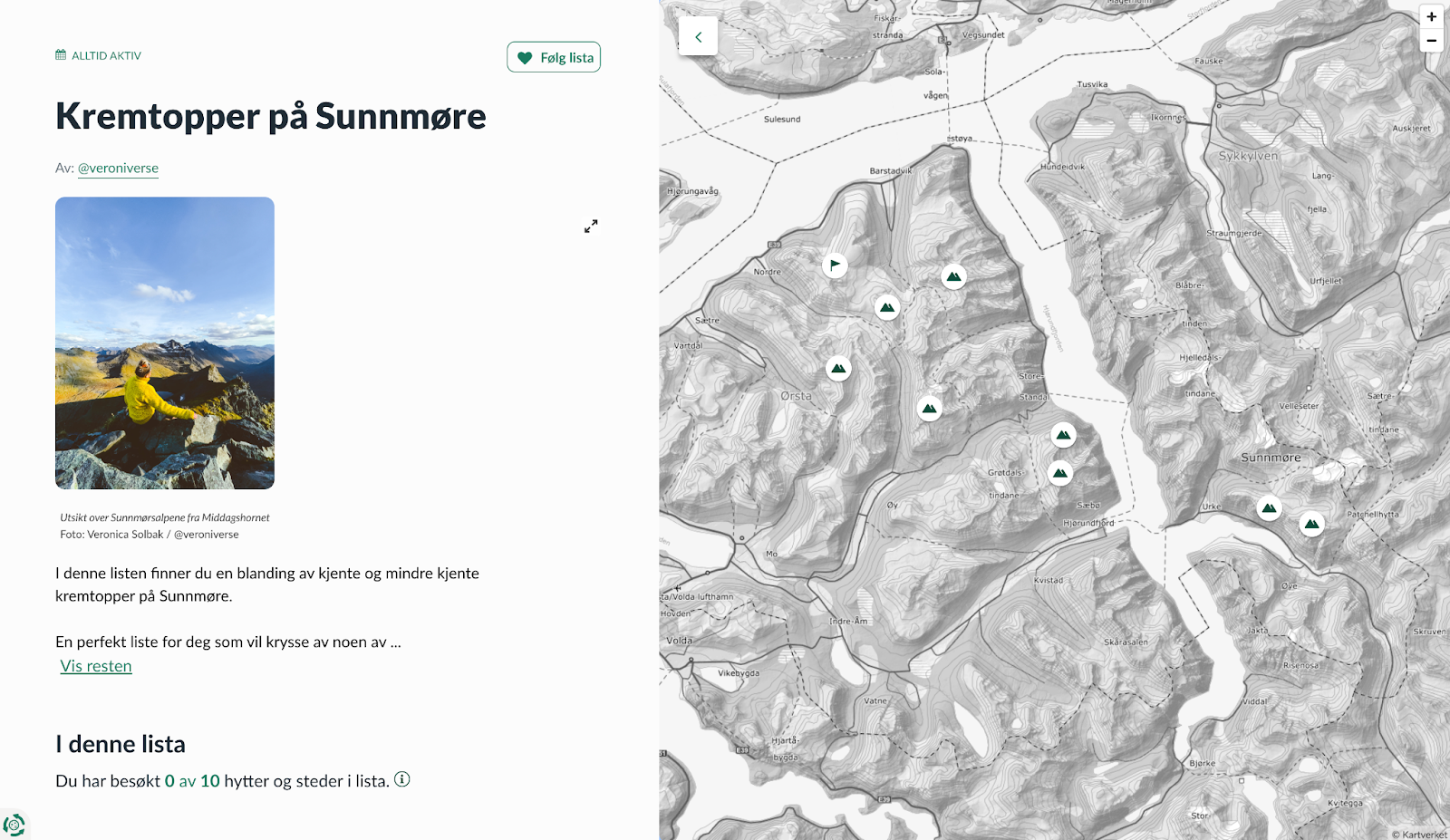
Task: Select the mountain marker just above Sæbø
Action: tap(1059, 473)
